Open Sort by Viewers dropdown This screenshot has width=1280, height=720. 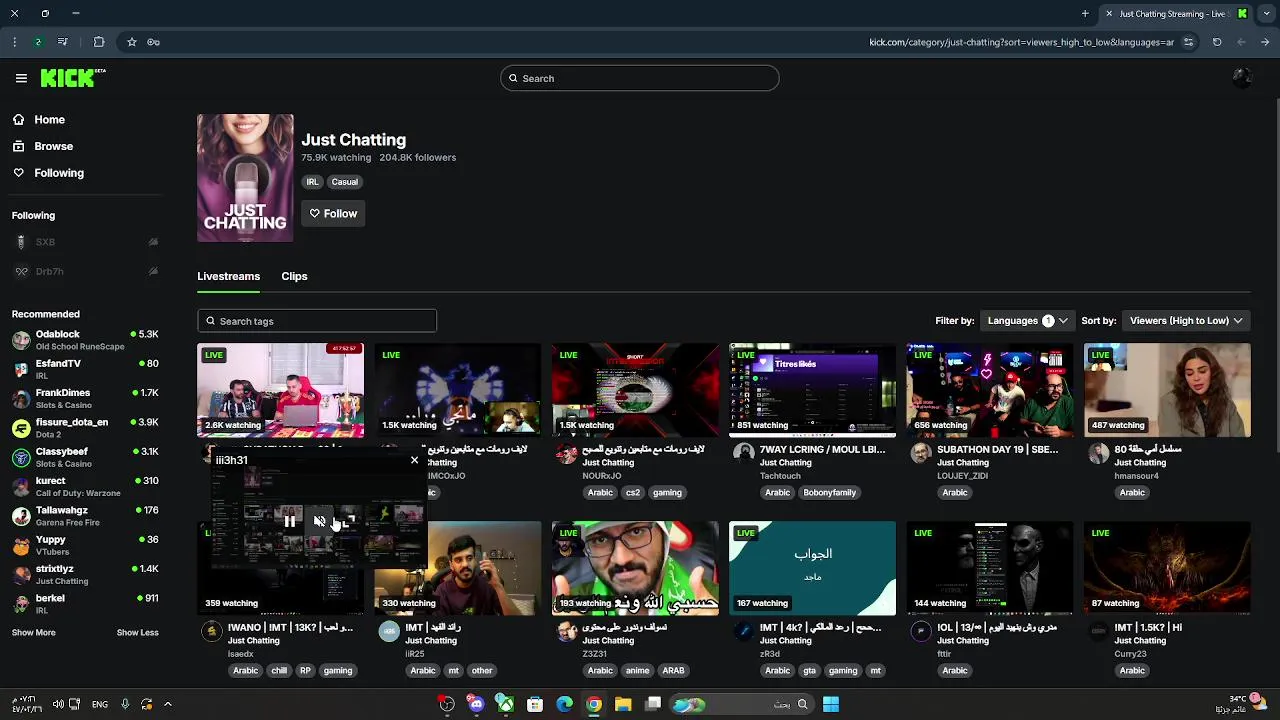(x=1186, y=321)
